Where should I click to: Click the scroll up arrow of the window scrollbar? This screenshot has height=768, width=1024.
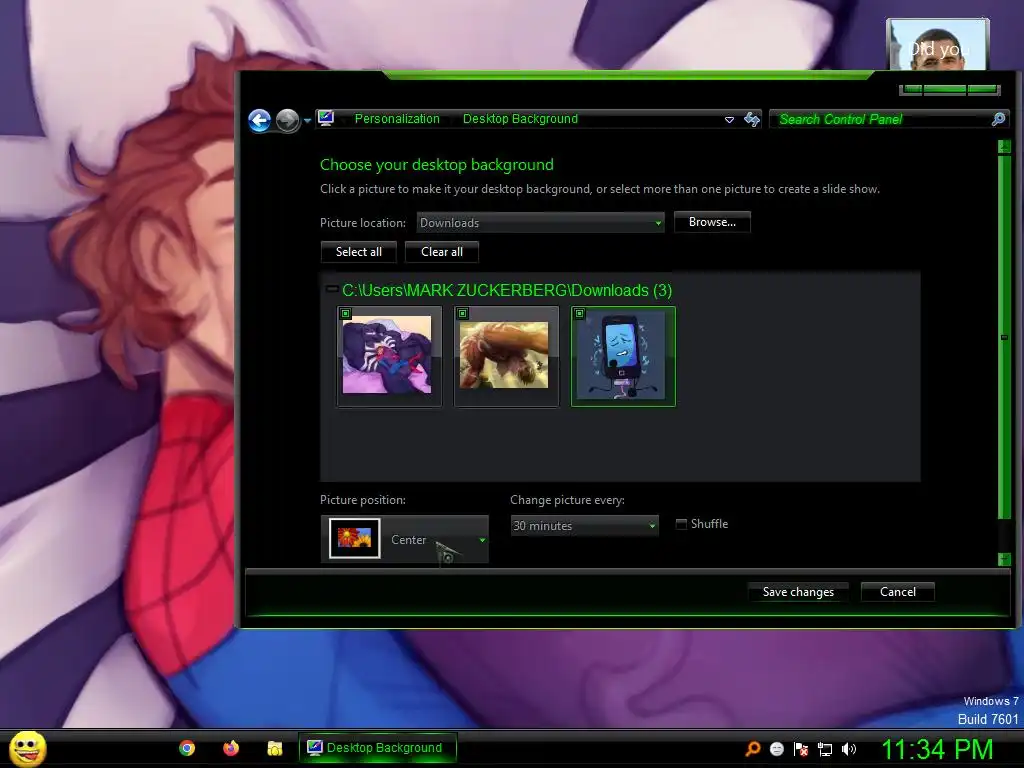click(x=1004, y=147)
